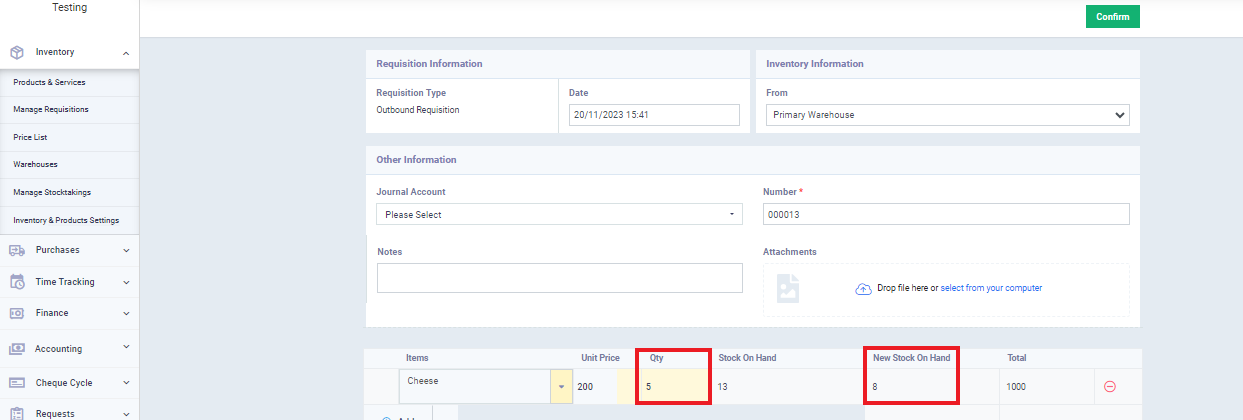The image size is (1243, 420).
Task: Open the Primary Warehouse dropdown
Action: click(947, 115)
